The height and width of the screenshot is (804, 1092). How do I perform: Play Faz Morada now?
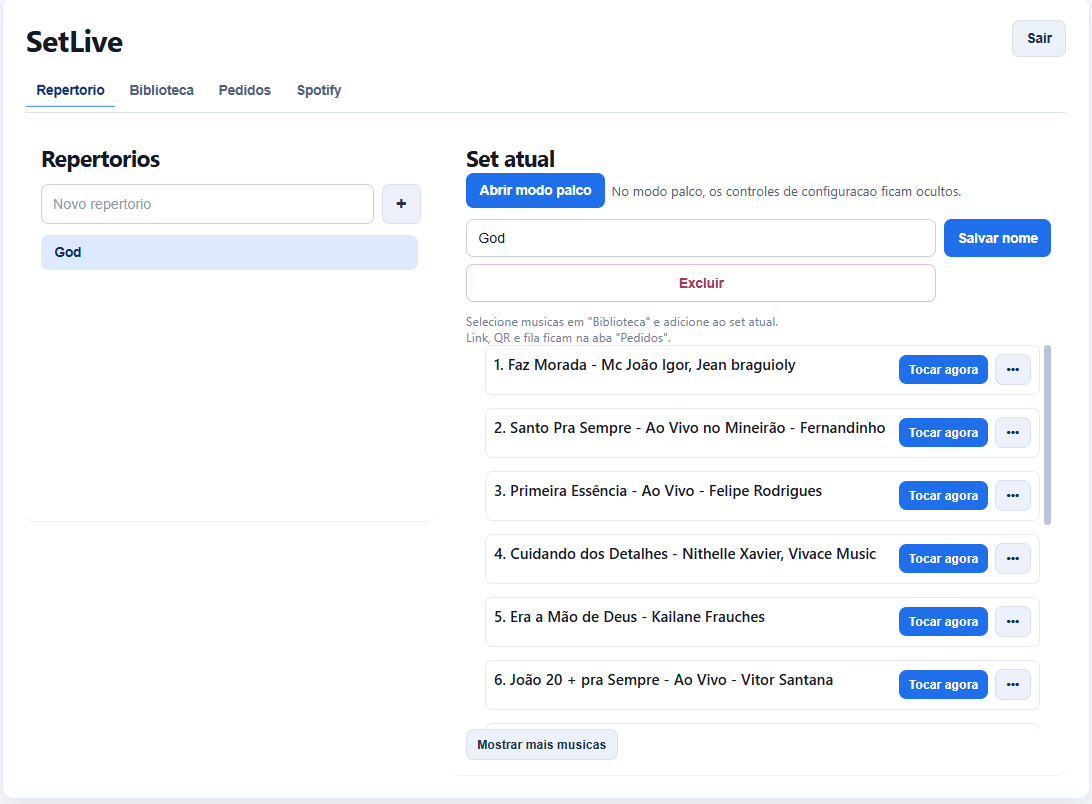click(x=943, y=370)
